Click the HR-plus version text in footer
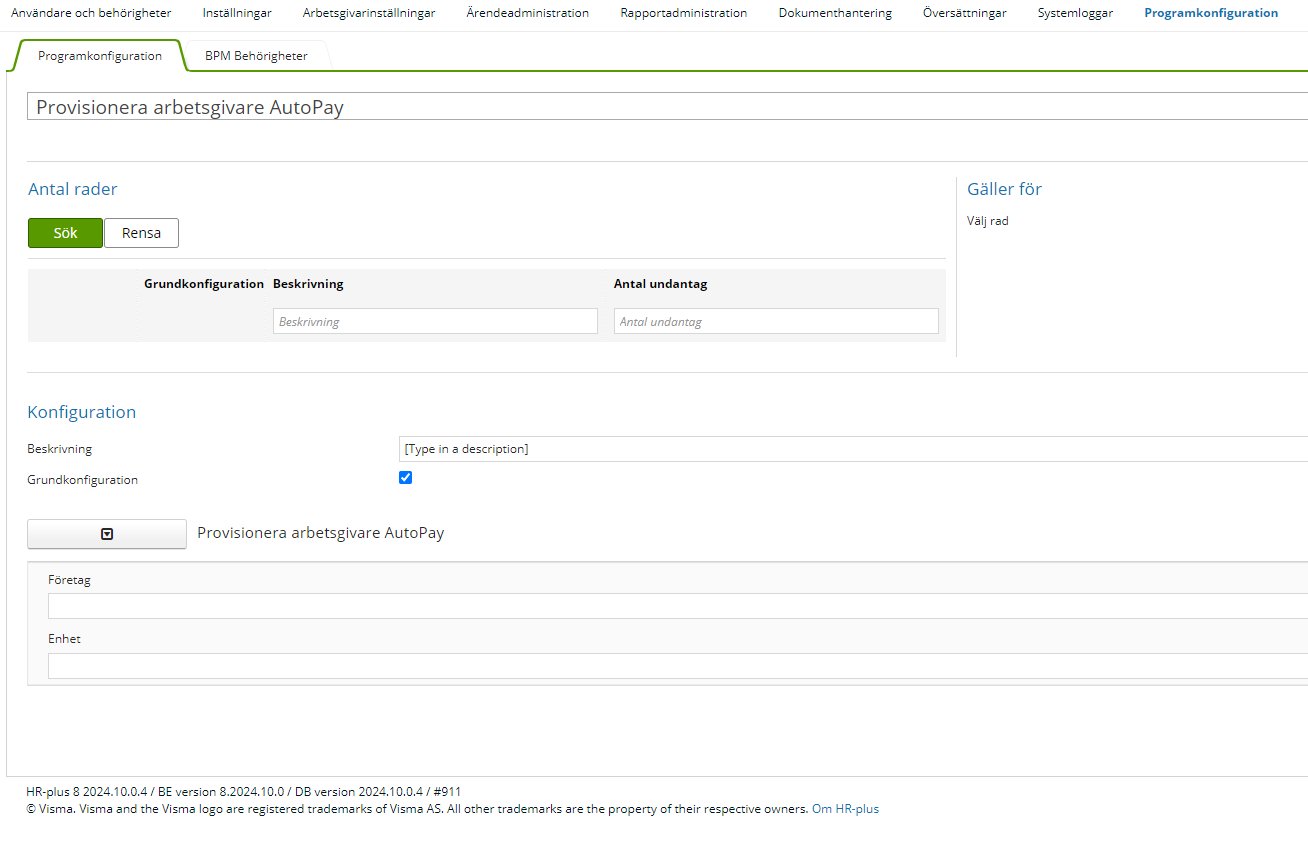The height and width of the screenshot is (868, 1308). pyautogui.click(x=244, y=791)
